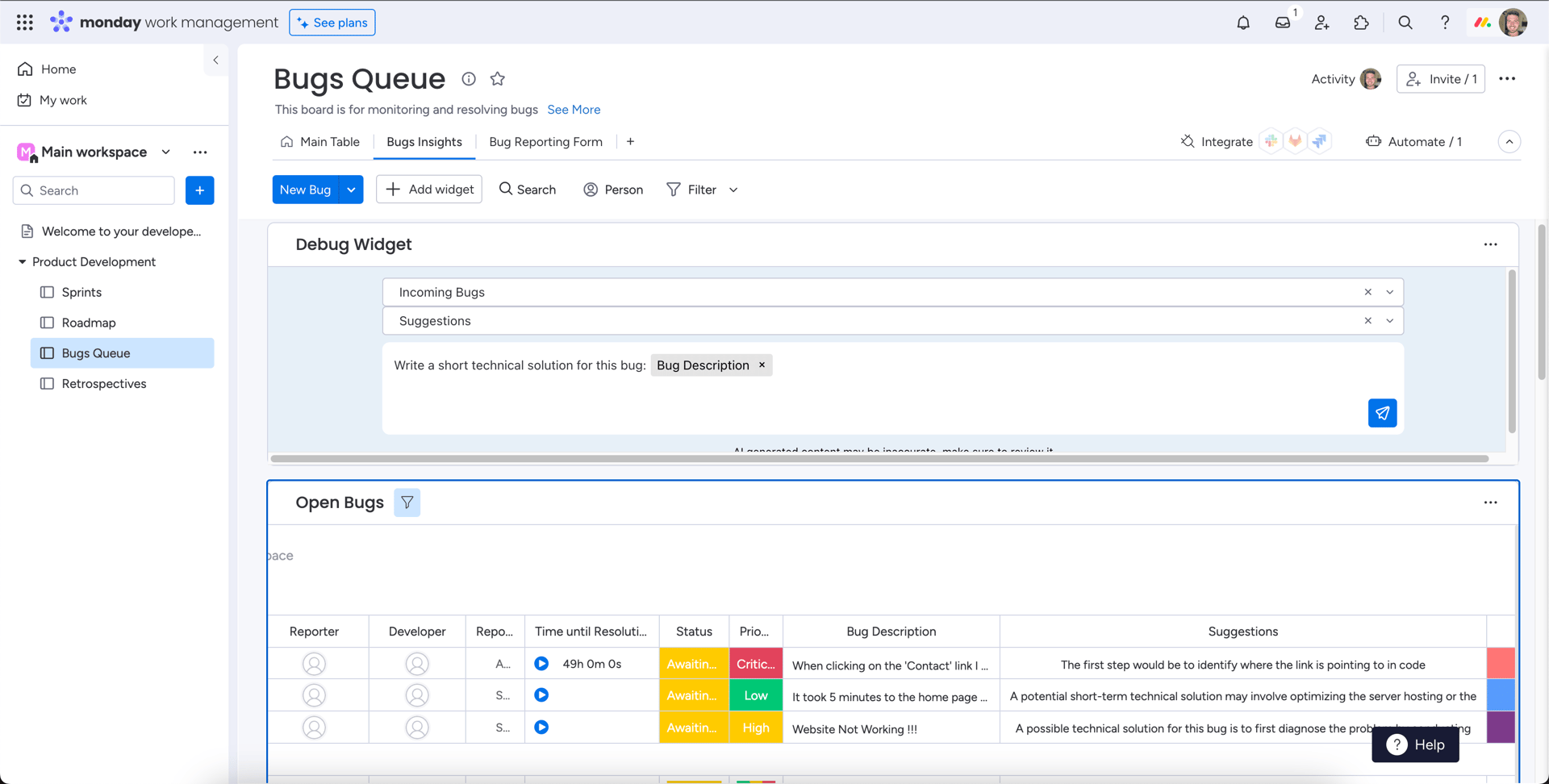The height and width of the screenshot is (784, 1549).
Task: Star the Bugs Queue board as favorite
Action: click(498, 78)
